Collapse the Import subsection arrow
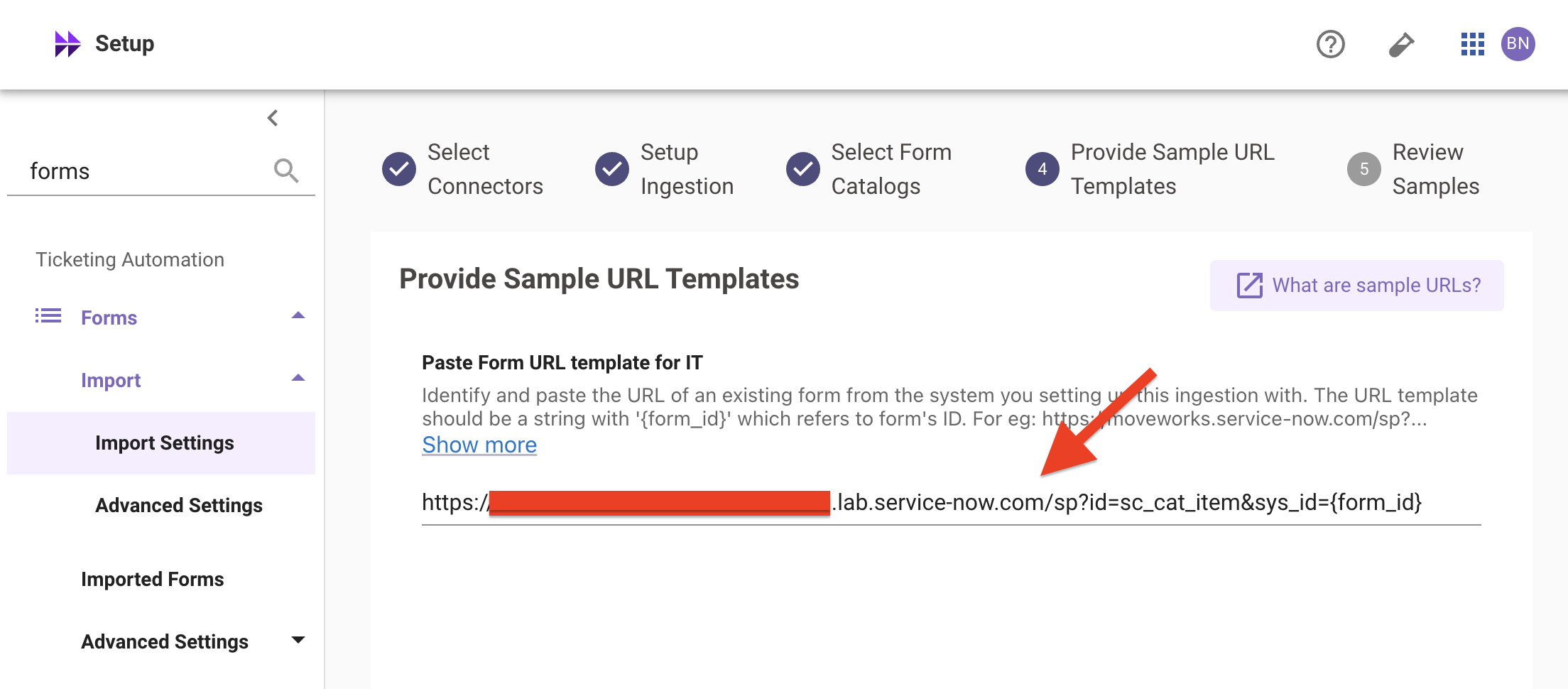The image size is (1568, 689). click(298, 378)
